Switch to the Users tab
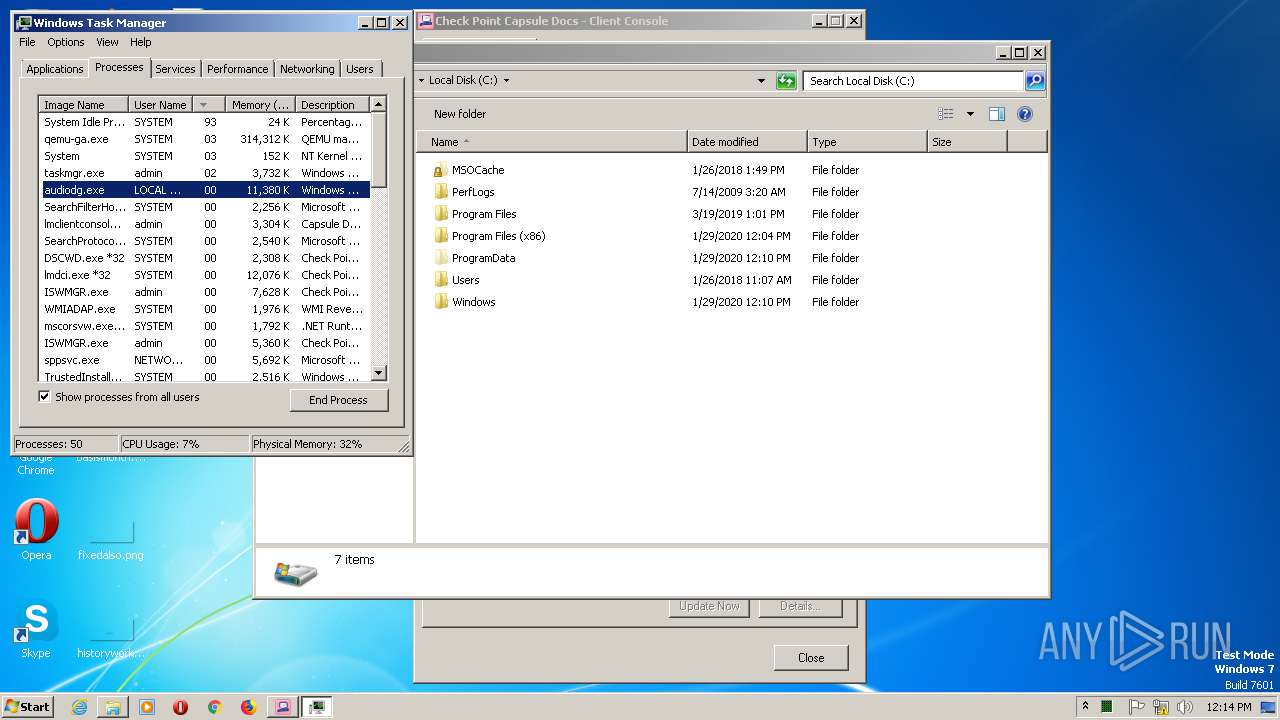 tap(360, 69)
